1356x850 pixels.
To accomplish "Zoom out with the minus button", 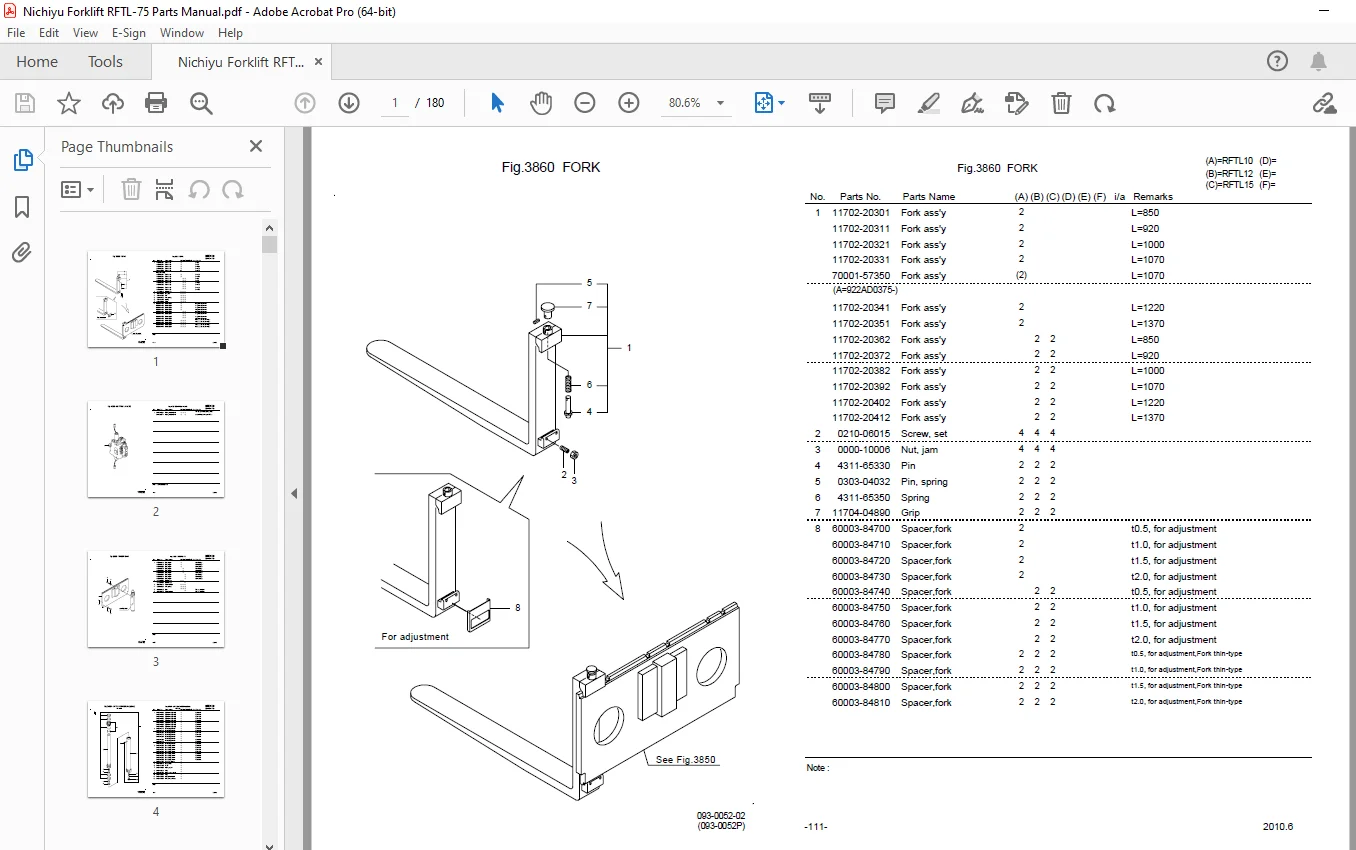I will (585, 103).
